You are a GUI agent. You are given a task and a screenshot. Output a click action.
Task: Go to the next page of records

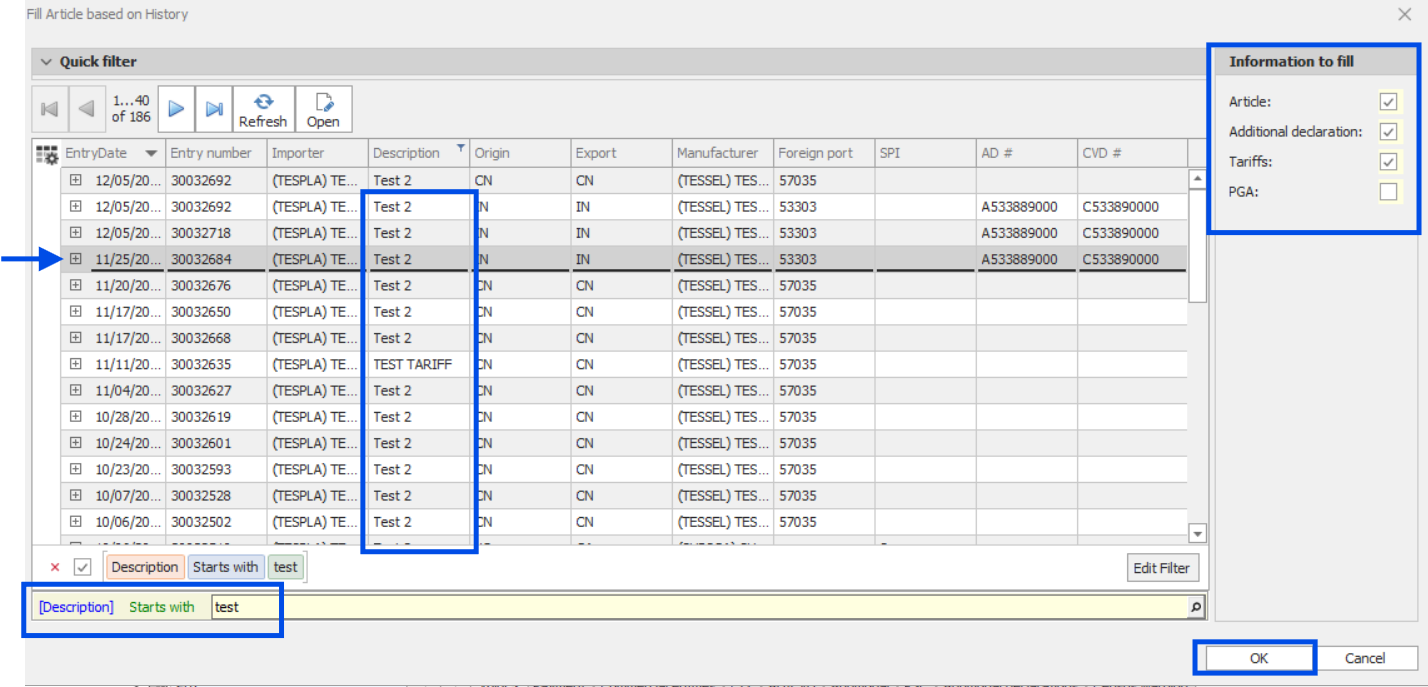tap(175, 108)
